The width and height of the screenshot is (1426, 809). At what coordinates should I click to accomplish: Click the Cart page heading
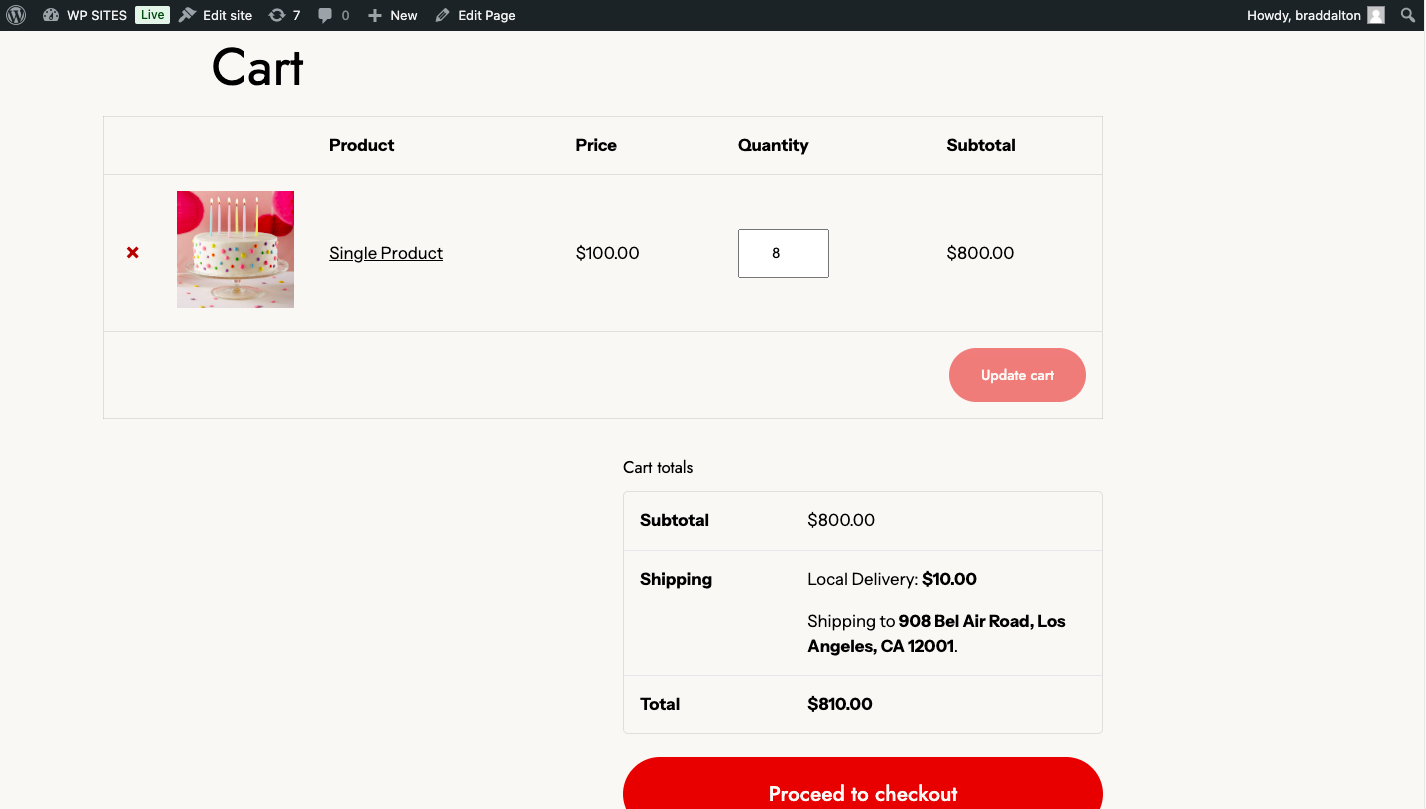pos(257,68)
